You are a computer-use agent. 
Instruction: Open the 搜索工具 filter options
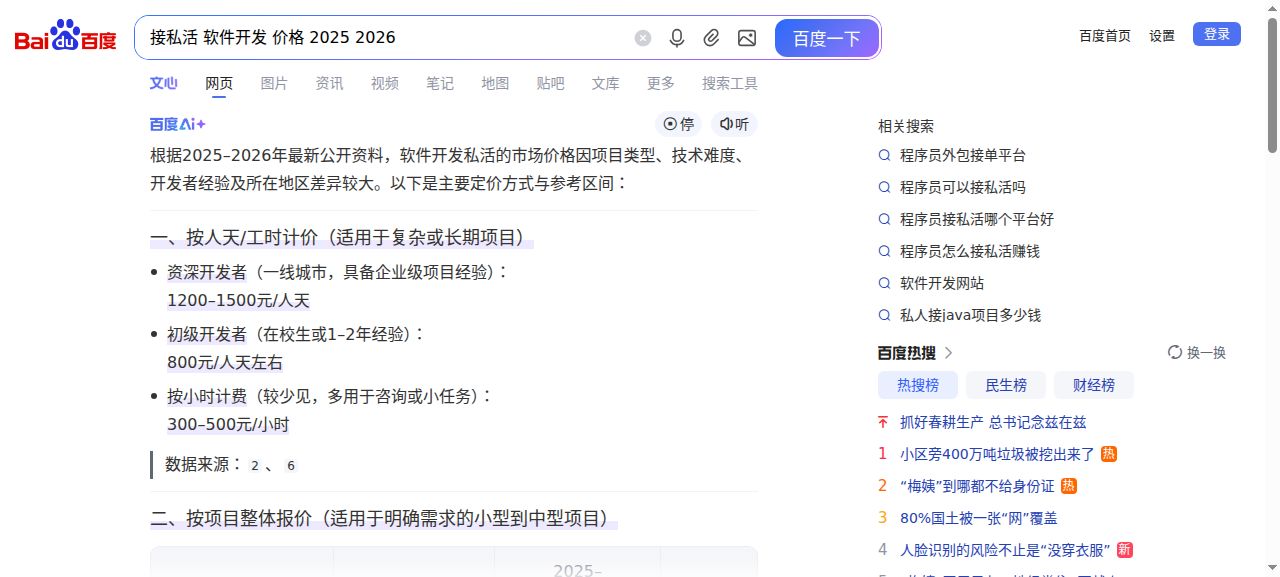(729, 83)
